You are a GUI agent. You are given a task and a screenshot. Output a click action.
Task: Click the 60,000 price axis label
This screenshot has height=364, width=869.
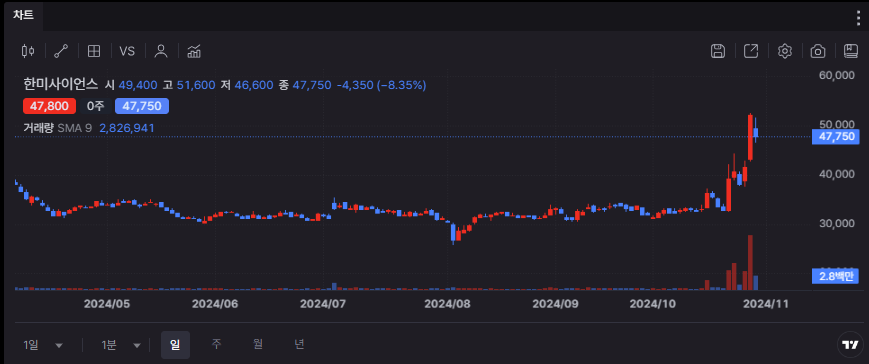tap(837, 75)
